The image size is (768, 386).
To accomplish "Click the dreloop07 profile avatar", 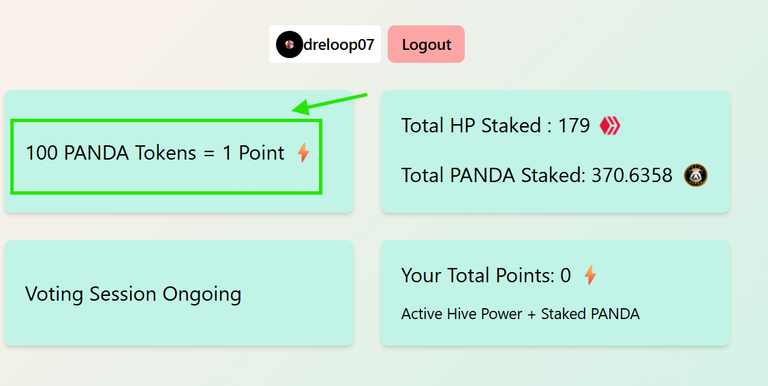I will [289, 45].
